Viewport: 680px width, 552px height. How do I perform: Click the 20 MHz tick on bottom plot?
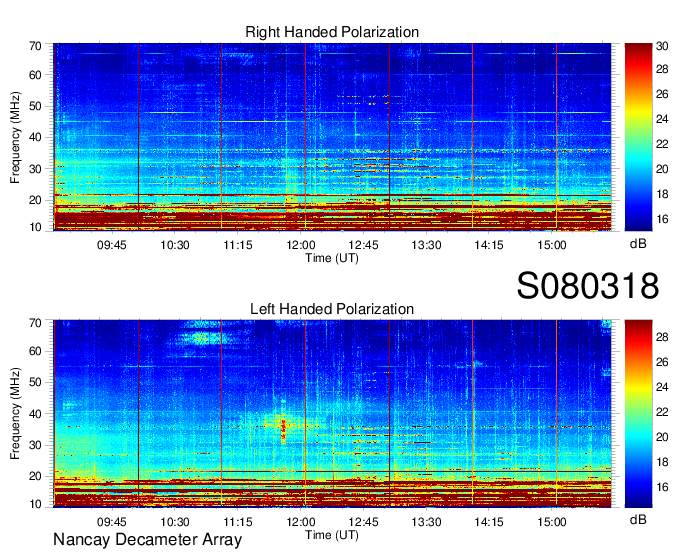[x=35, y=476]
